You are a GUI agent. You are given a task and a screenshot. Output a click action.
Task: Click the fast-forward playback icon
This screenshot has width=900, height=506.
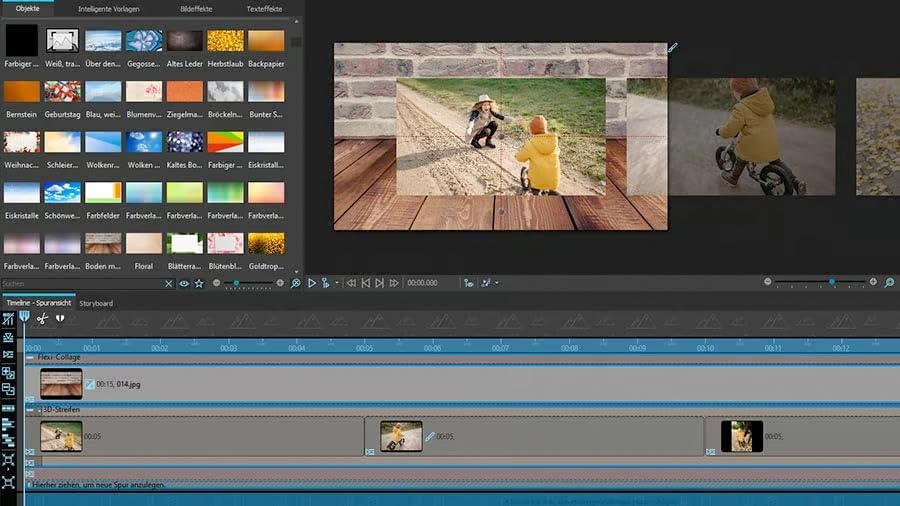[x=393, y=284]
